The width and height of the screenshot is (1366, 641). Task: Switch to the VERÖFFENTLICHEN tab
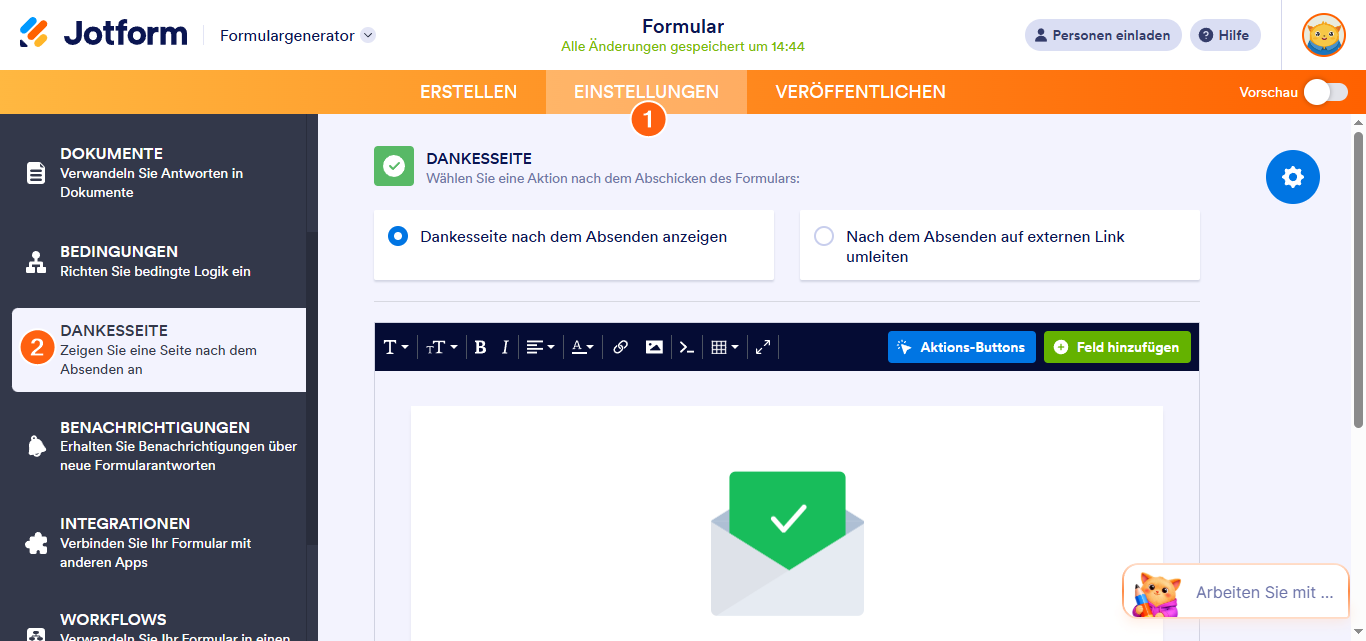pos(861,91)
